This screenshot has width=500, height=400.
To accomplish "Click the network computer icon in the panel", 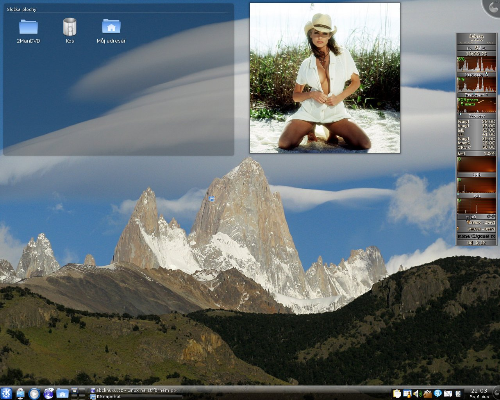I will click(20, 394).
